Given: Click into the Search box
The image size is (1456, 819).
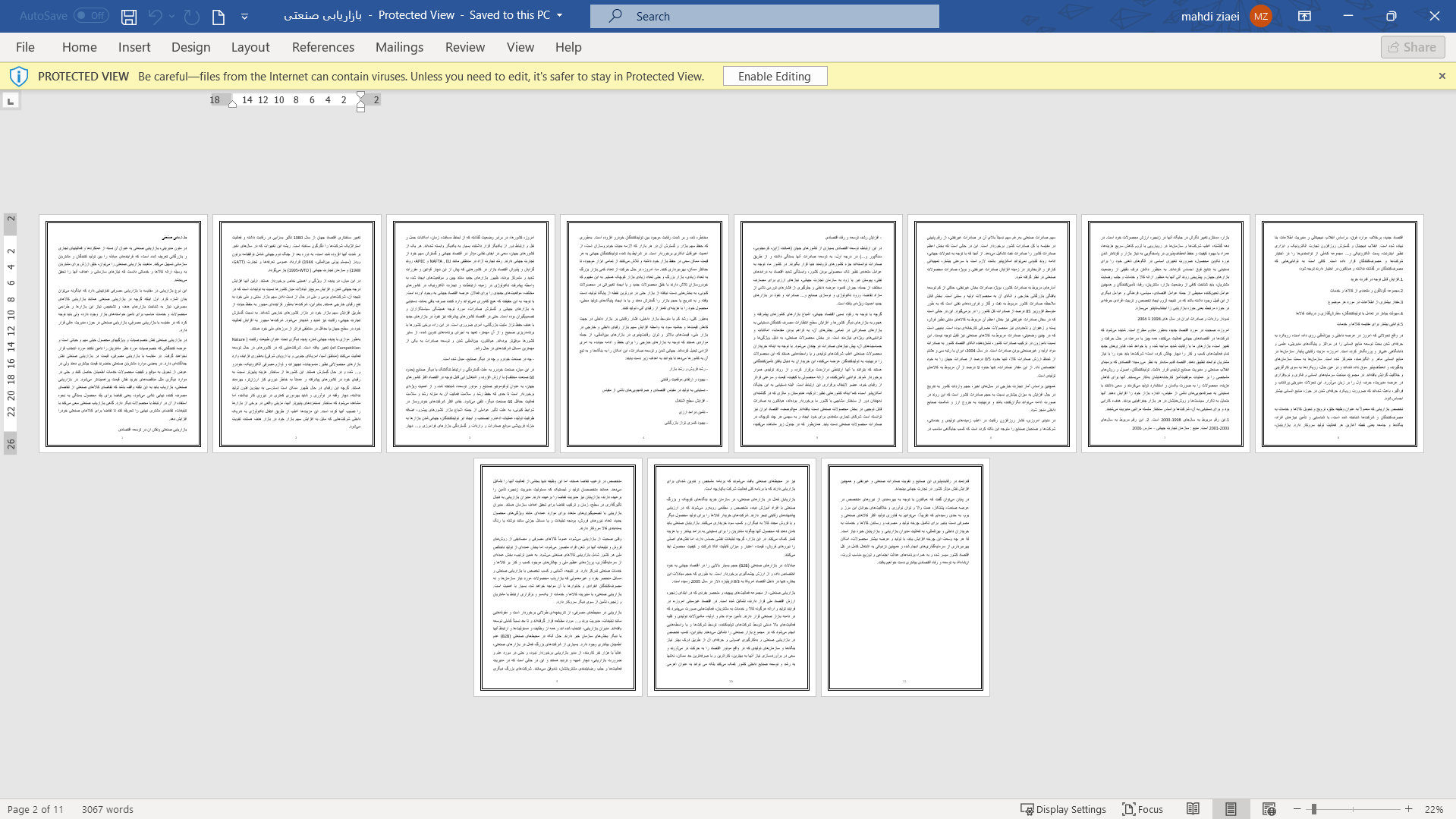Looking at the screenshot, I should tap(765, 16).
